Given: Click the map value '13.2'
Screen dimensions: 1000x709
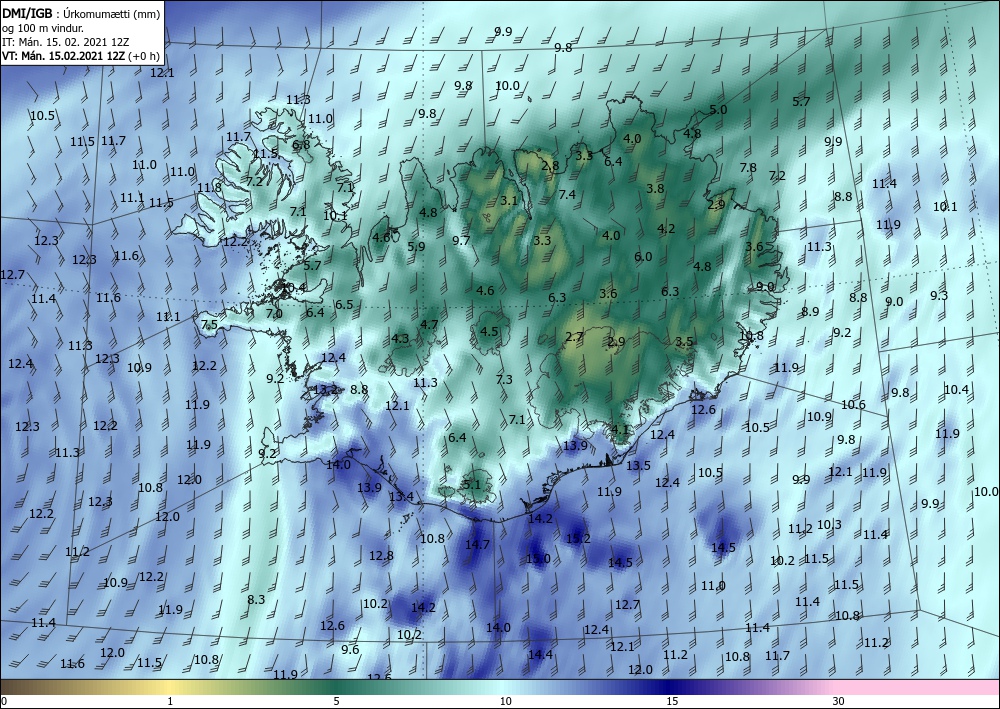Looking at the screenshot, I should click(325, 390).
